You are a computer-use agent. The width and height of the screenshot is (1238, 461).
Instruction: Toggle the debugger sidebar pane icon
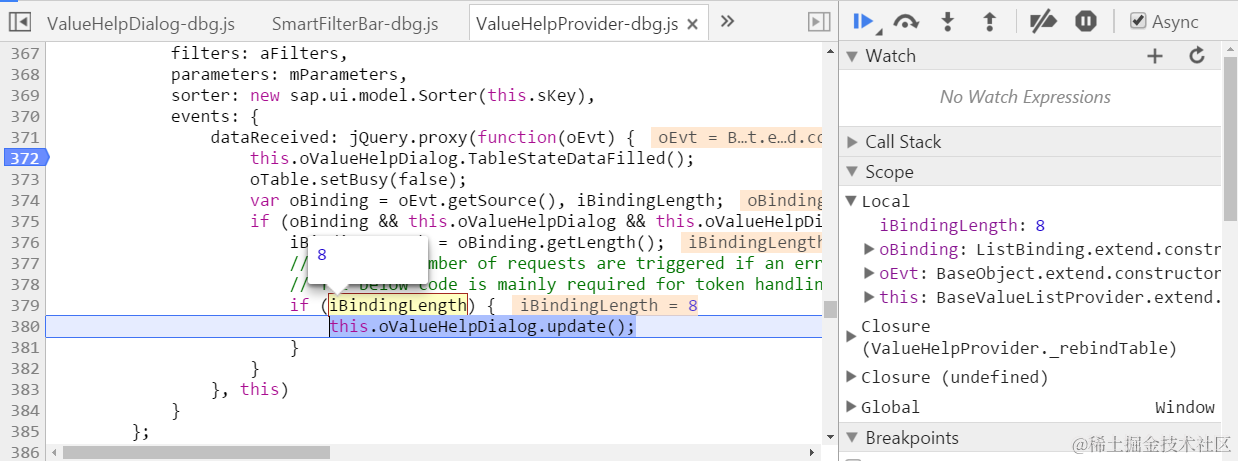tap(819, 22)
